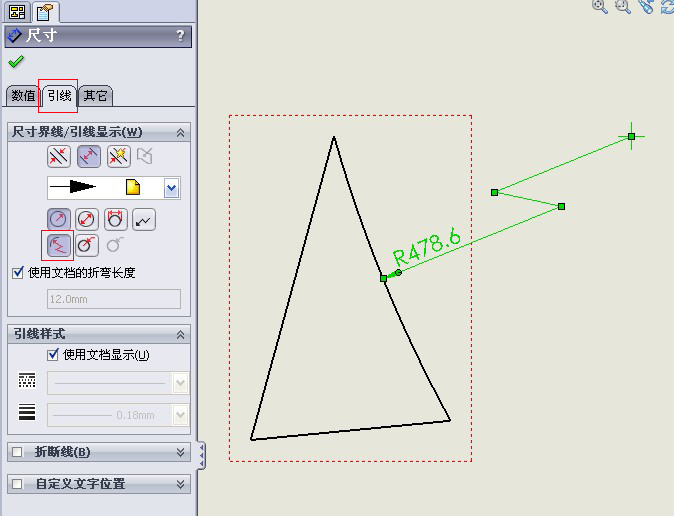Open the 数值 tab
This screenshot has height=516, width=674.
pyautogui.click(x=23, y=95)
